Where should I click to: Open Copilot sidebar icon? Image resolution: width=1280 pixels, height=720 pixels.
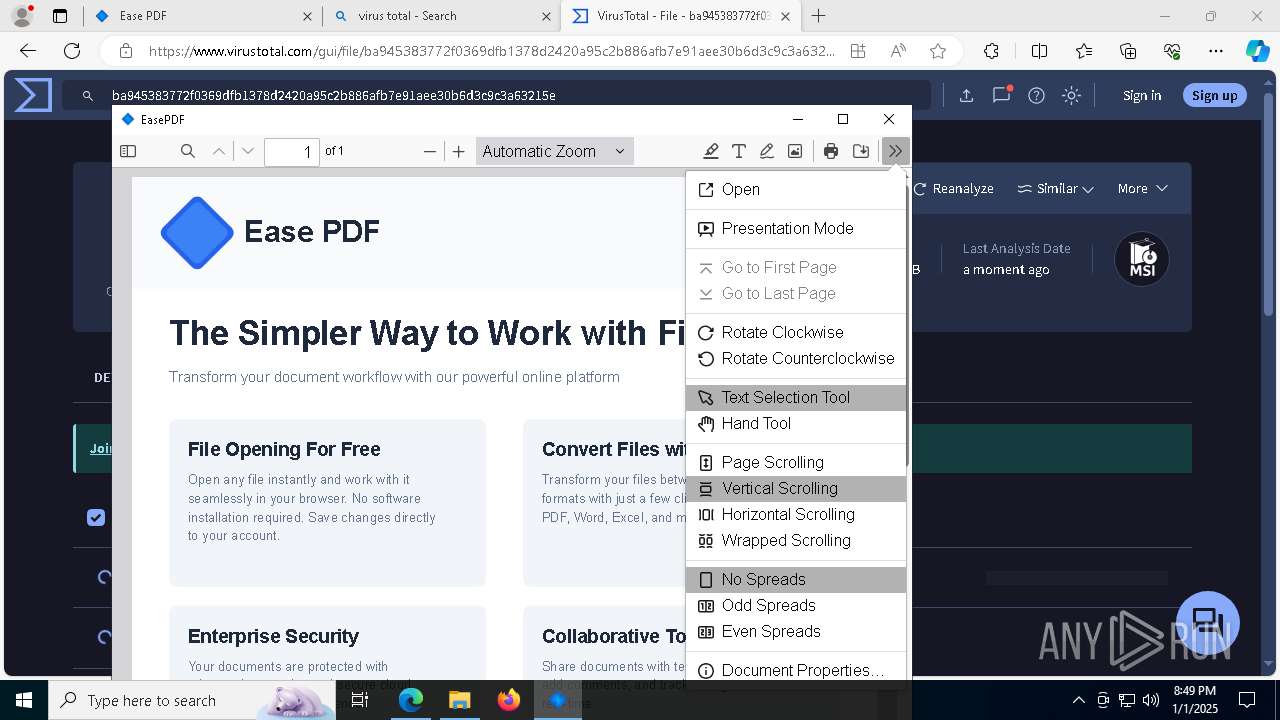point(1257,51)
